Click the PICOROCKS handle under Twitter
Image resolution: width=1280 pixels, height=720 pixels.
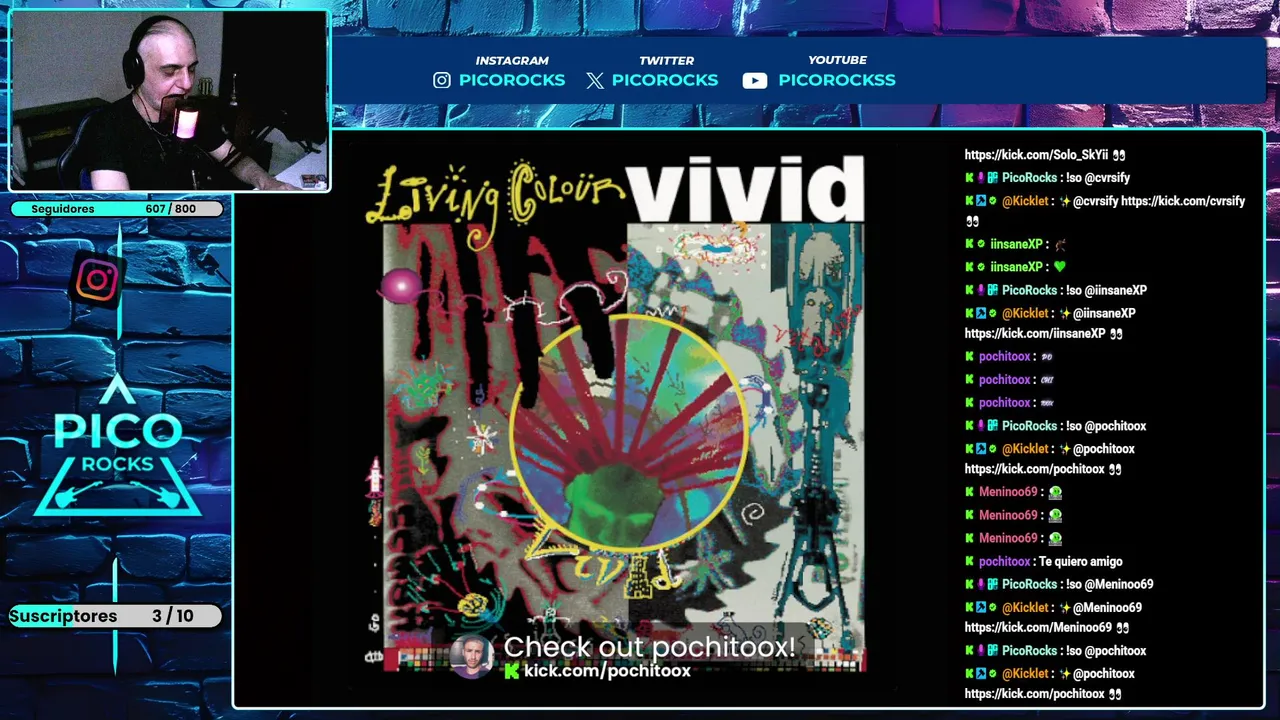665,80
